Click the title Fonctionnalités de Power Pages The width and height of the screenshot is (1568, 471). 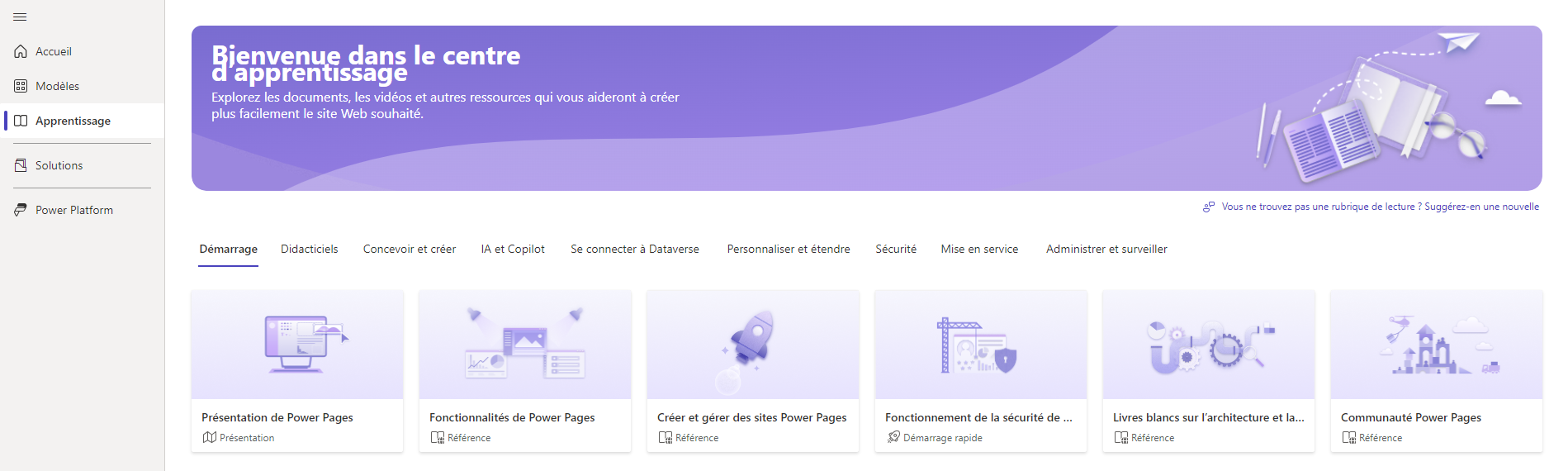point(512,417)
